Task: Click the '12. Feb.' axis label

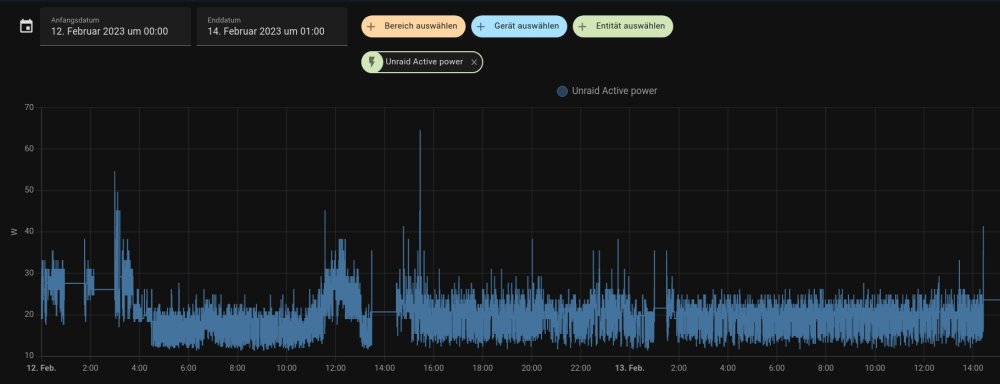Action: pos(41,368)
